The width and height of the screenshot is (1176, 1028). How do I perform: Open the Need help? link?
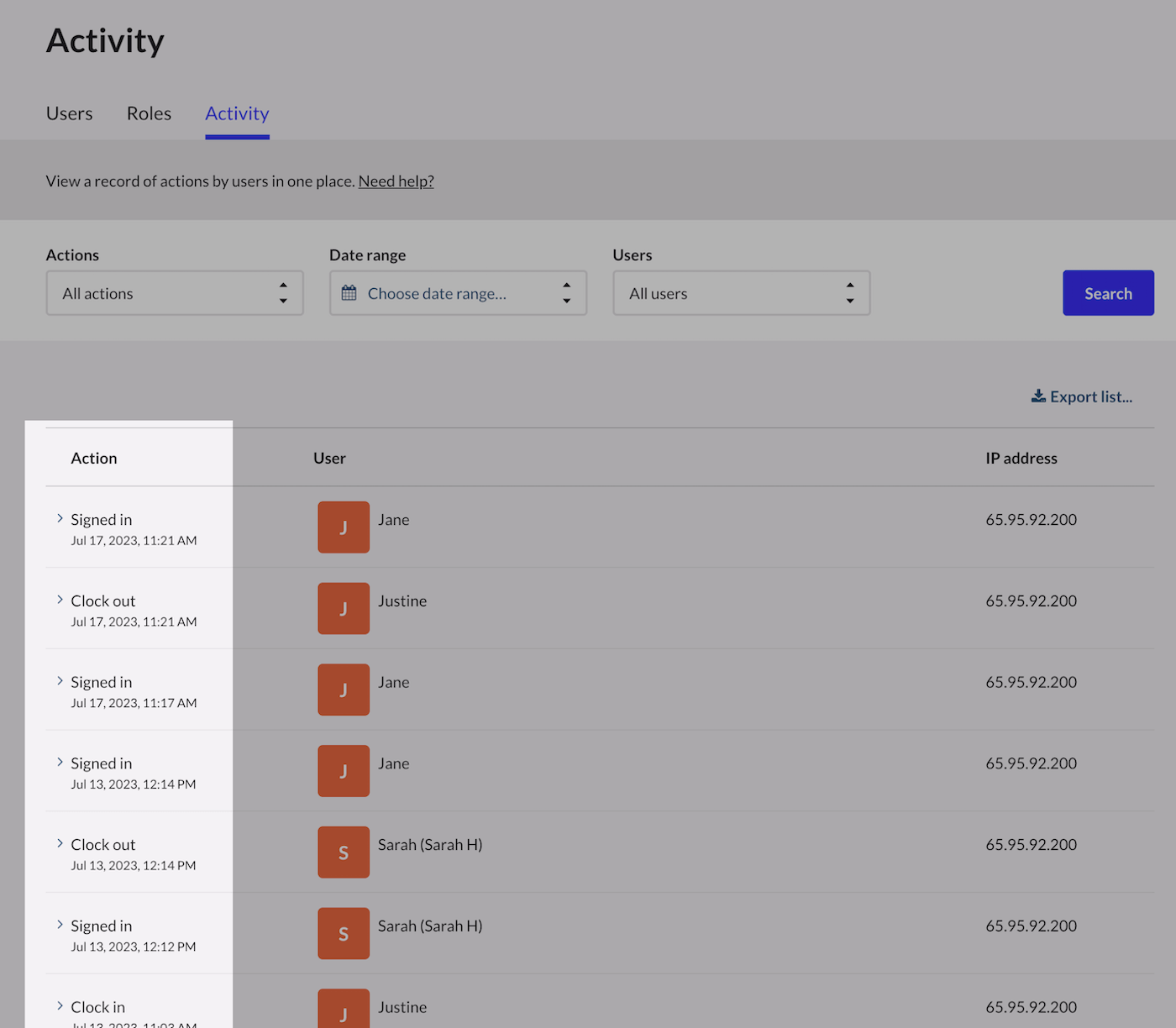396,181
